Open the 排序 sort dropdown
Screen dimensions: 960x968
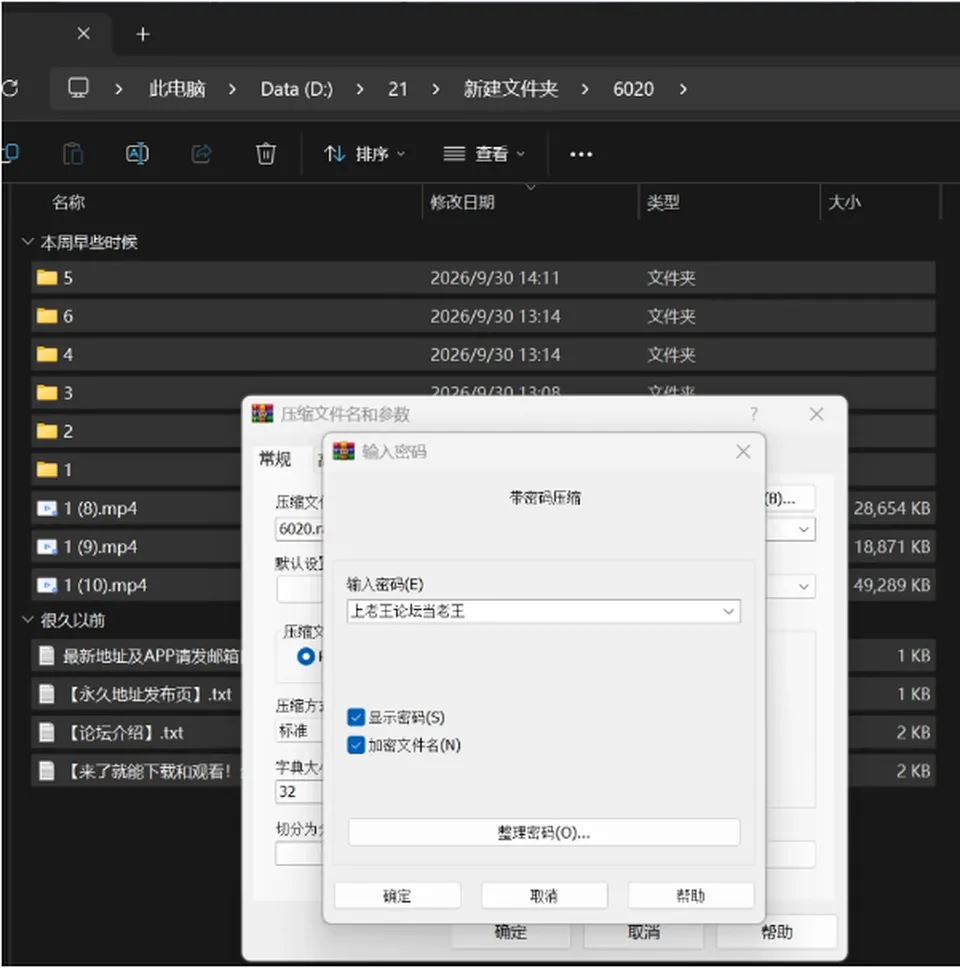click(x=364, y=154)
